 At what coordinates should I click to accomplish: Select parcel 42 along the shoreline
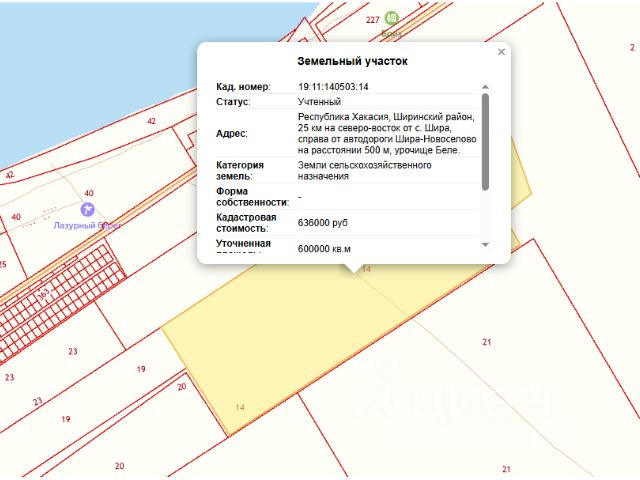(151, 121)
